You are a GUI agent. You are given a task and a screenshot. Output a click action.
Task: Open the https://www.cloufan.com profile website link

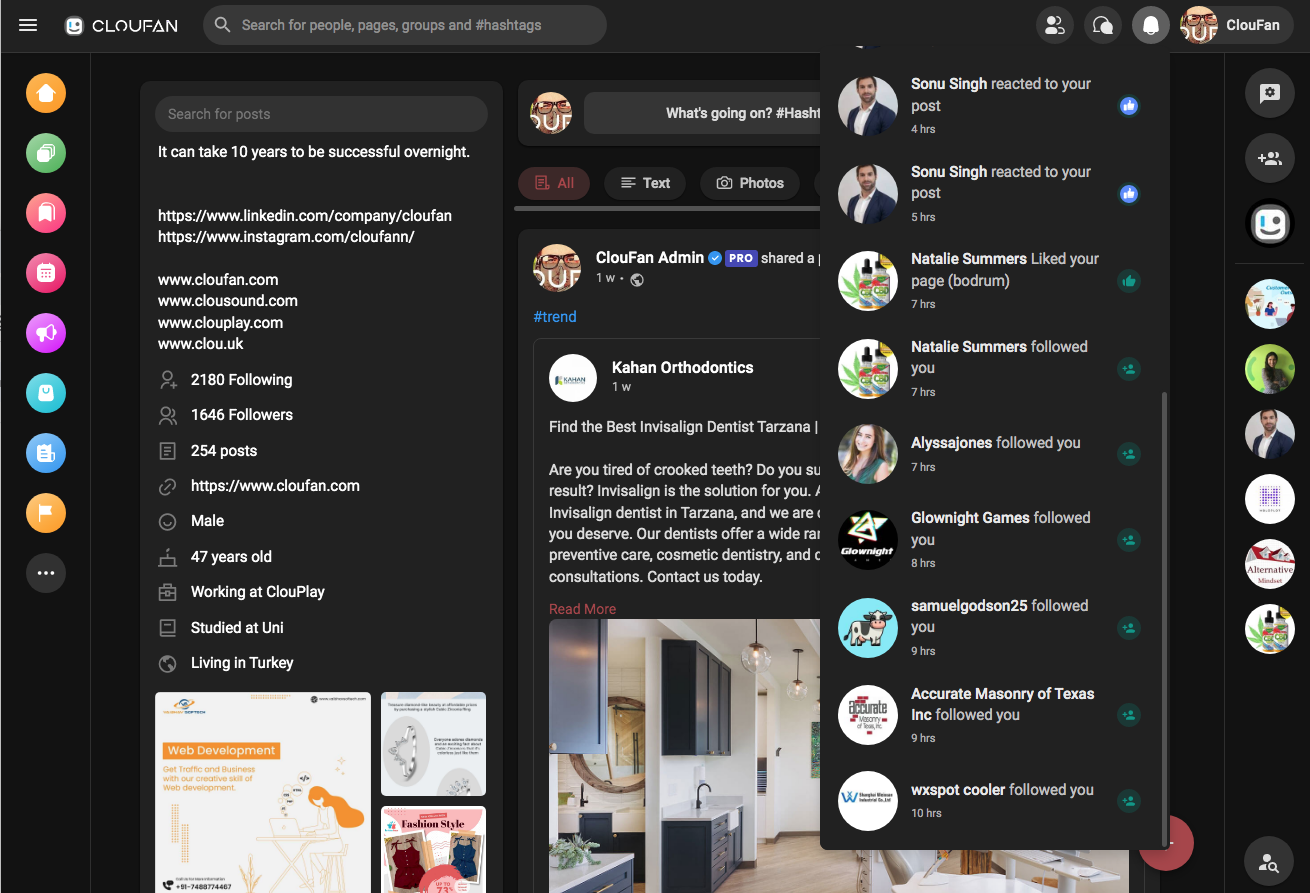point(275,486)
